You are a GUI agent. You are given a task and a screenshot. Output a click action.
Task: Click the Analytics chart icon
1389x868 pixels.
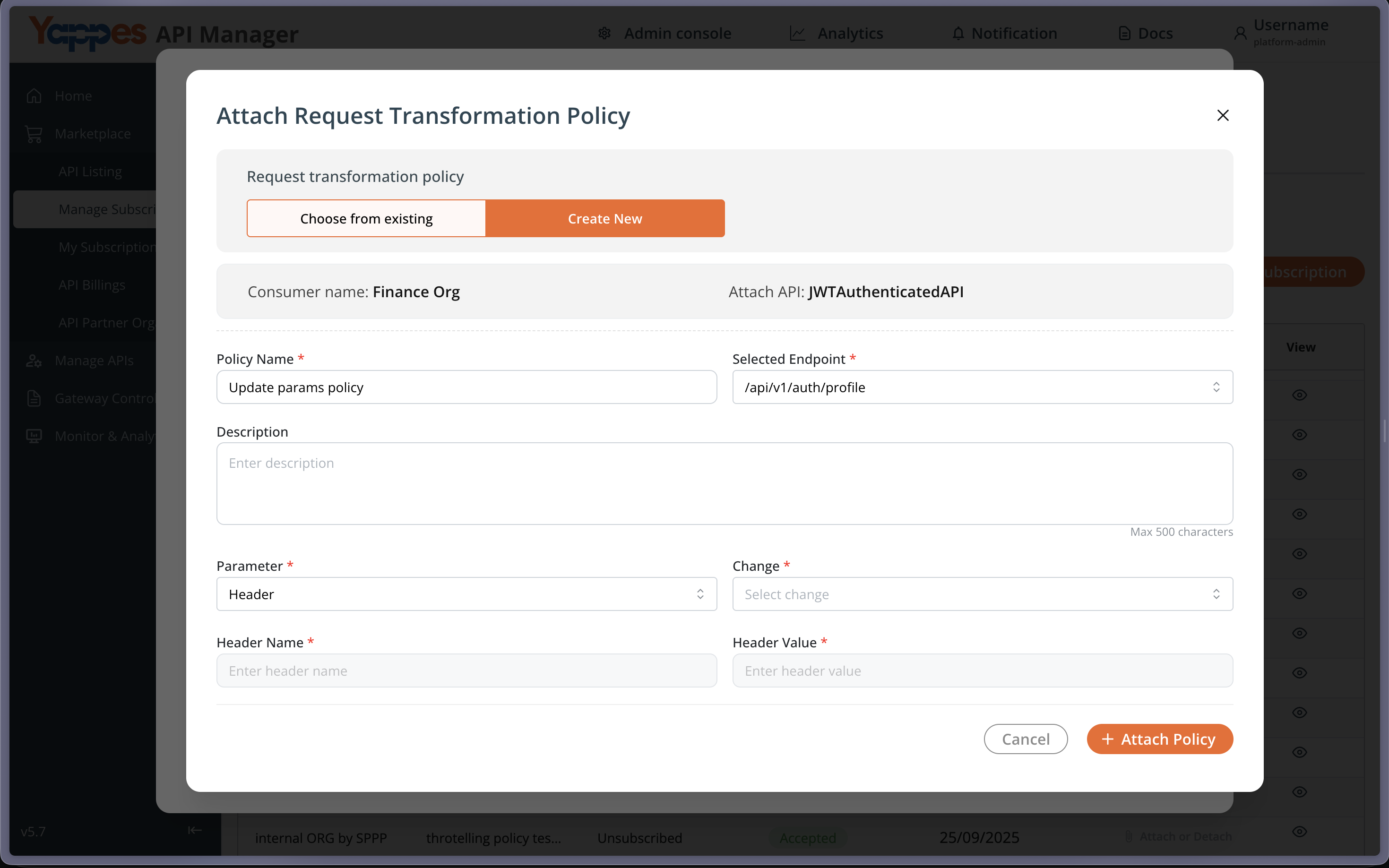click(798, 33)
